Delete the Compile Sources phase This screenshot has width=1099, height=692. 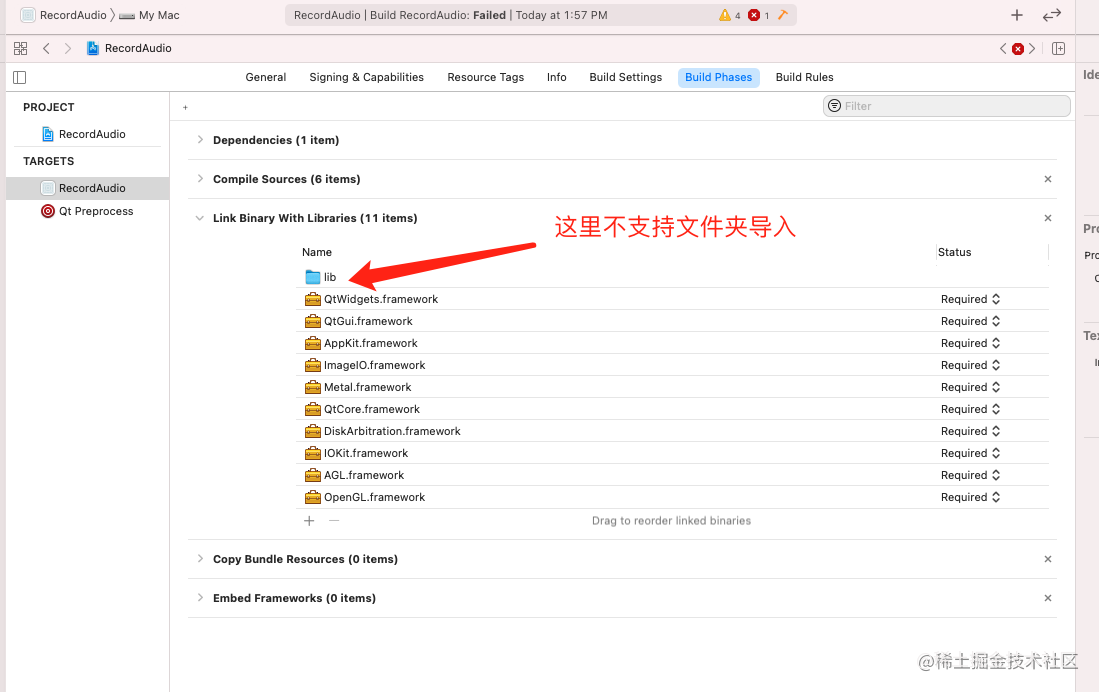1048,179
